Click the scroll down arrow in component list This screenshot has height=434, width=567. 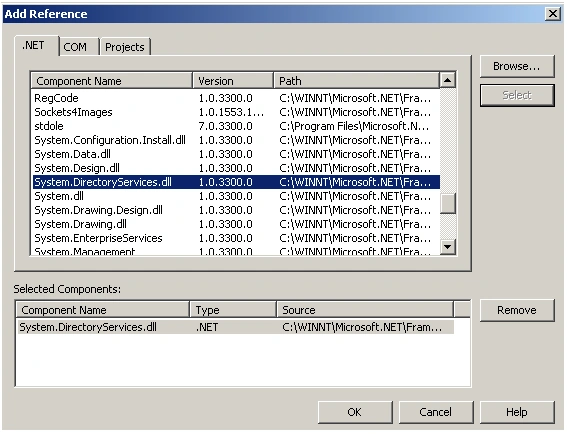point(448,247)
